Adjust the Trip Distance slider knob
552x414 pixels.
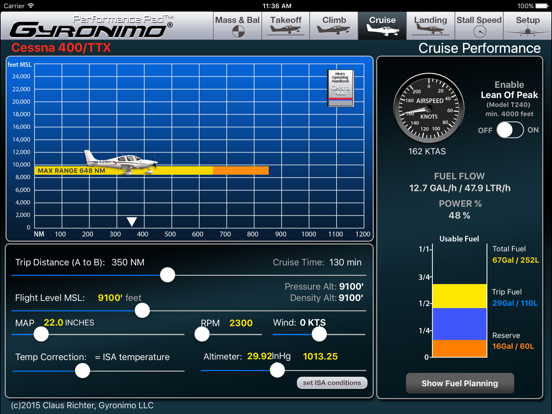point(168,275)
